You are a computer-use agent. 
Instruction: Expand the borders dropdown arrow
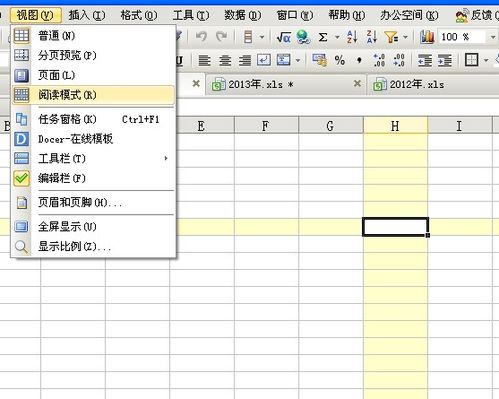[x=486, y=61]
